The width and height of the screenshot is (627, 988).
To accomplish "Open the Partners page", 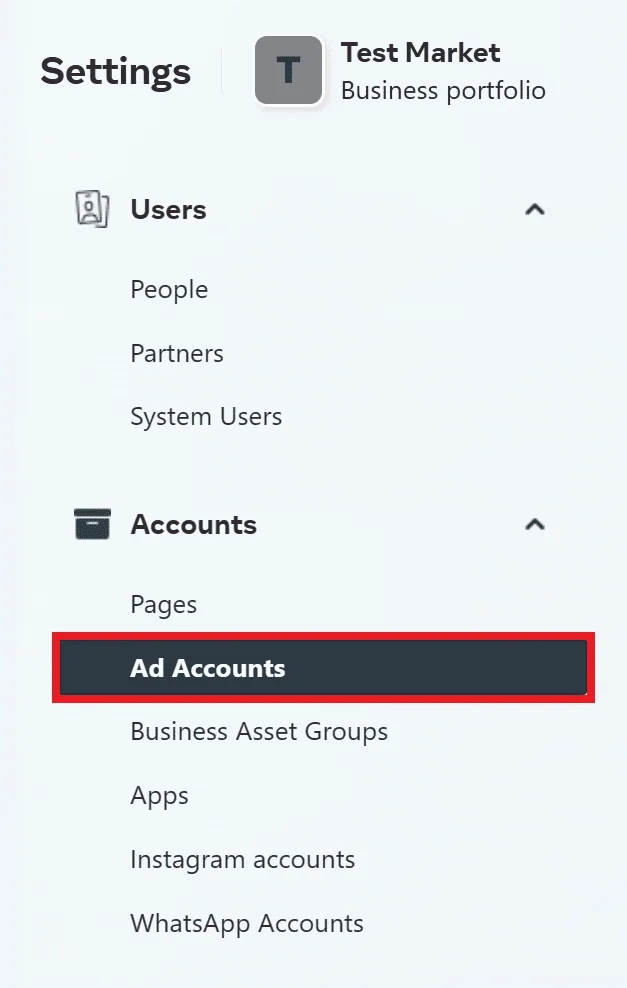I will pos(177,353).
